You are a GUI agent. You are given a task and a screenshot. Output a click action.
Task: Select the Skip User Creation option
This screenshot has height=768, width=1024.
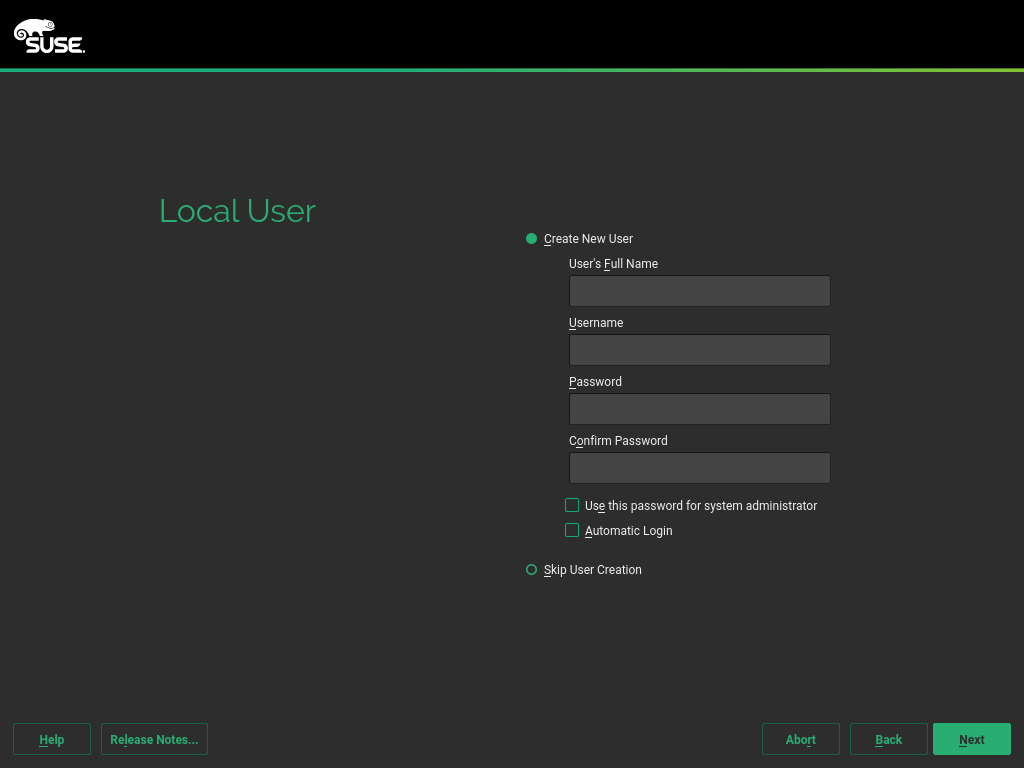click(x=532, y=570)
